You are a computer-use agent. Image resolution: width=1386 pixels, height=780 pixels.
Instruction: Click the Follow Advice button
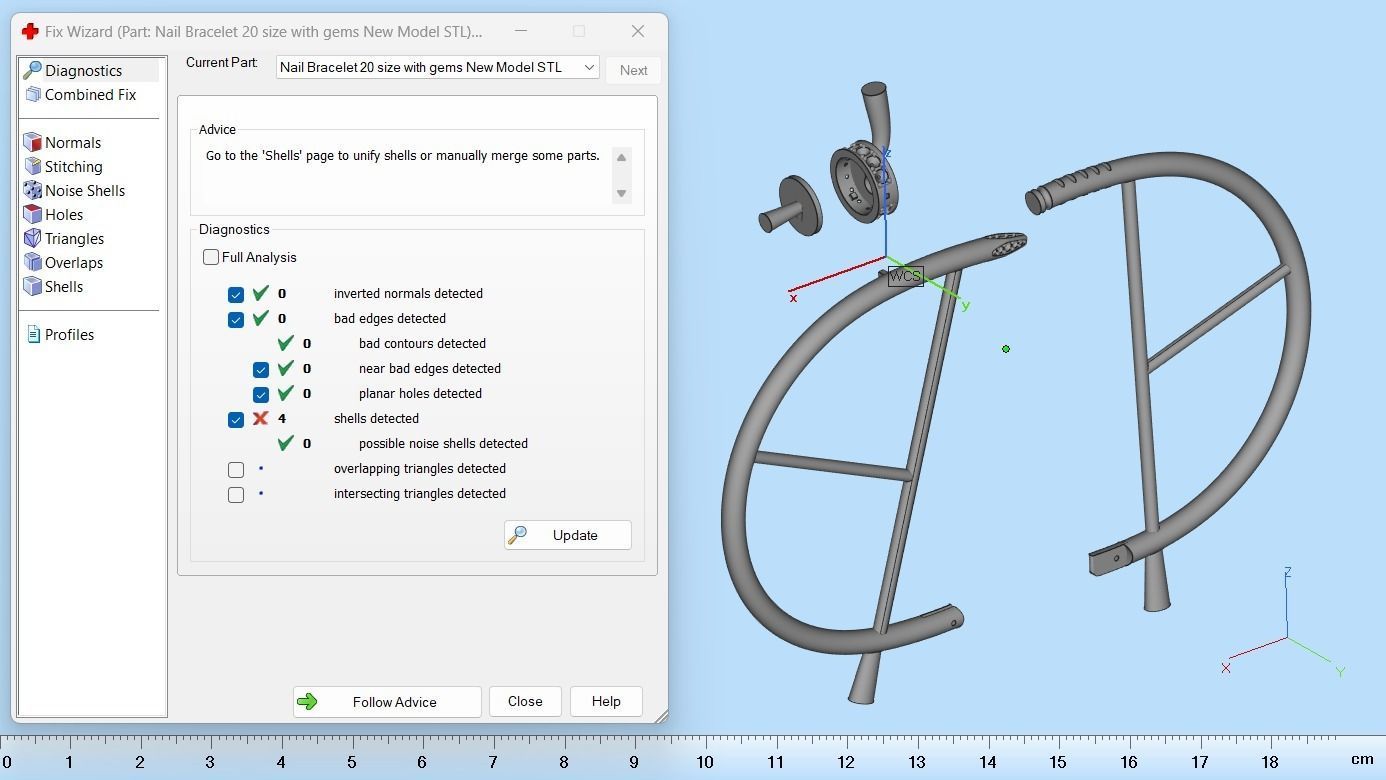387,701
